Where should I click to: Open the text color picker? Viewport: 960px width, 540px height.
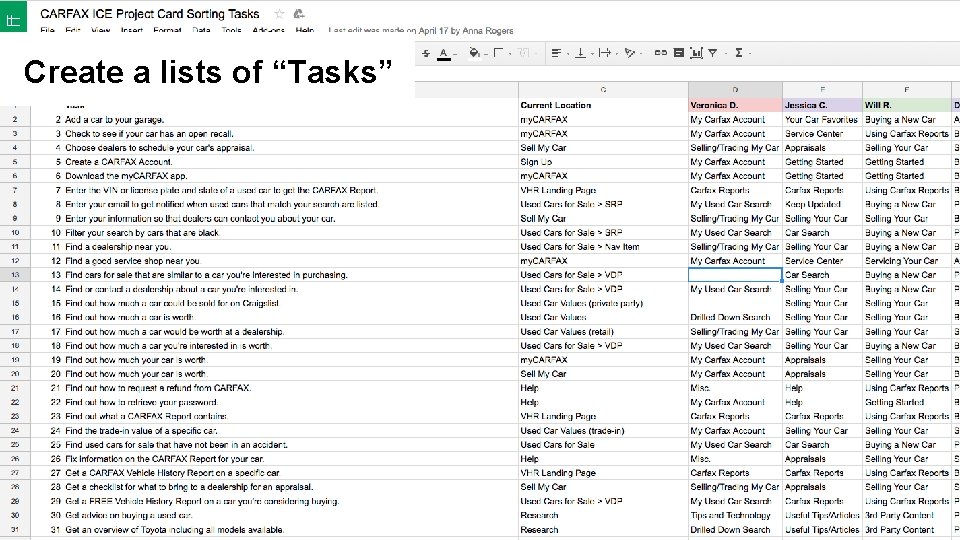(444, 54)
